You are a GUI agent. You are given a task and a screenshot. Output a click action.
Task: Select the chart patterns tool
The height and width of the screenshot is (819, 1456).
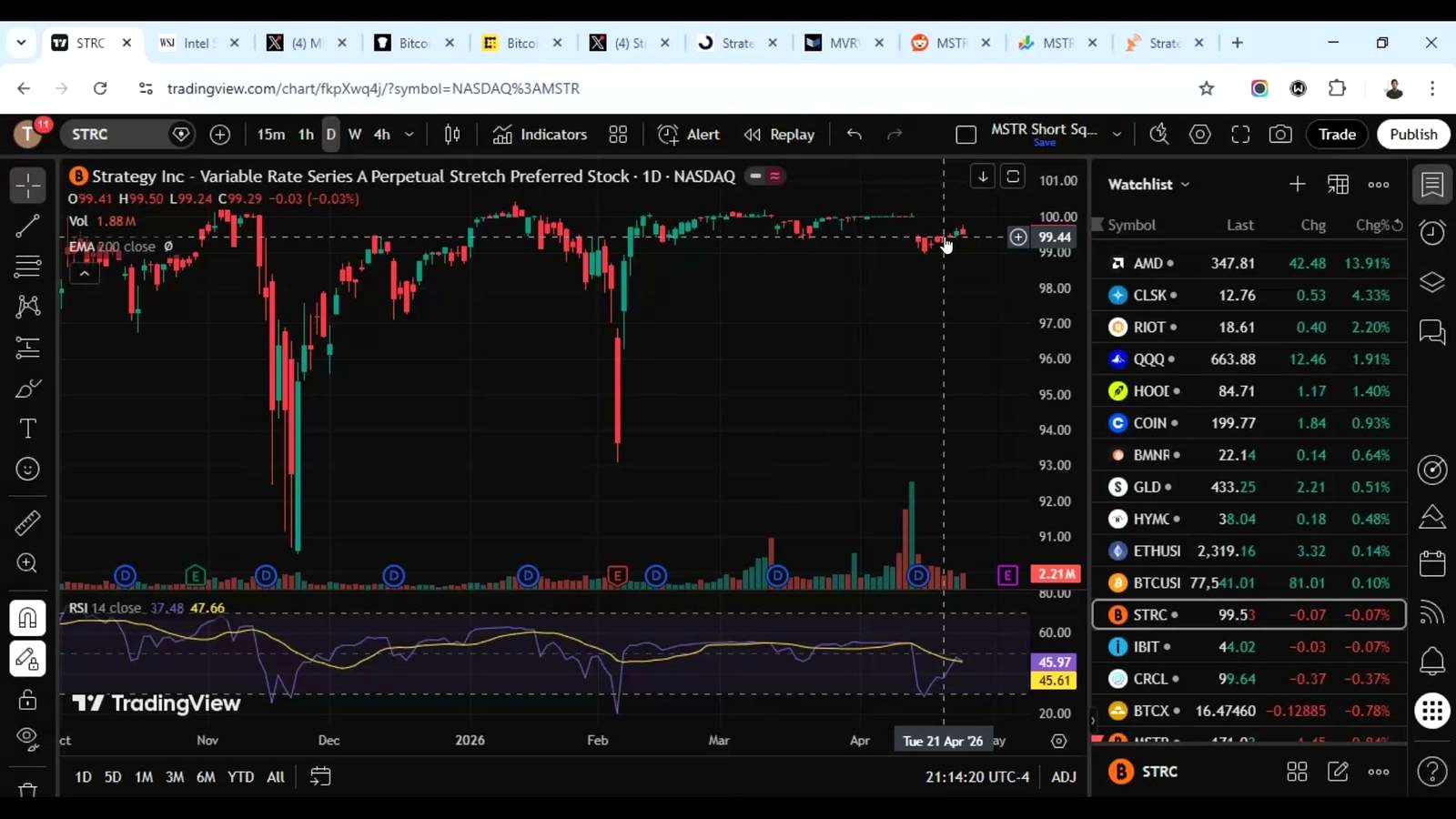point(28,306)
